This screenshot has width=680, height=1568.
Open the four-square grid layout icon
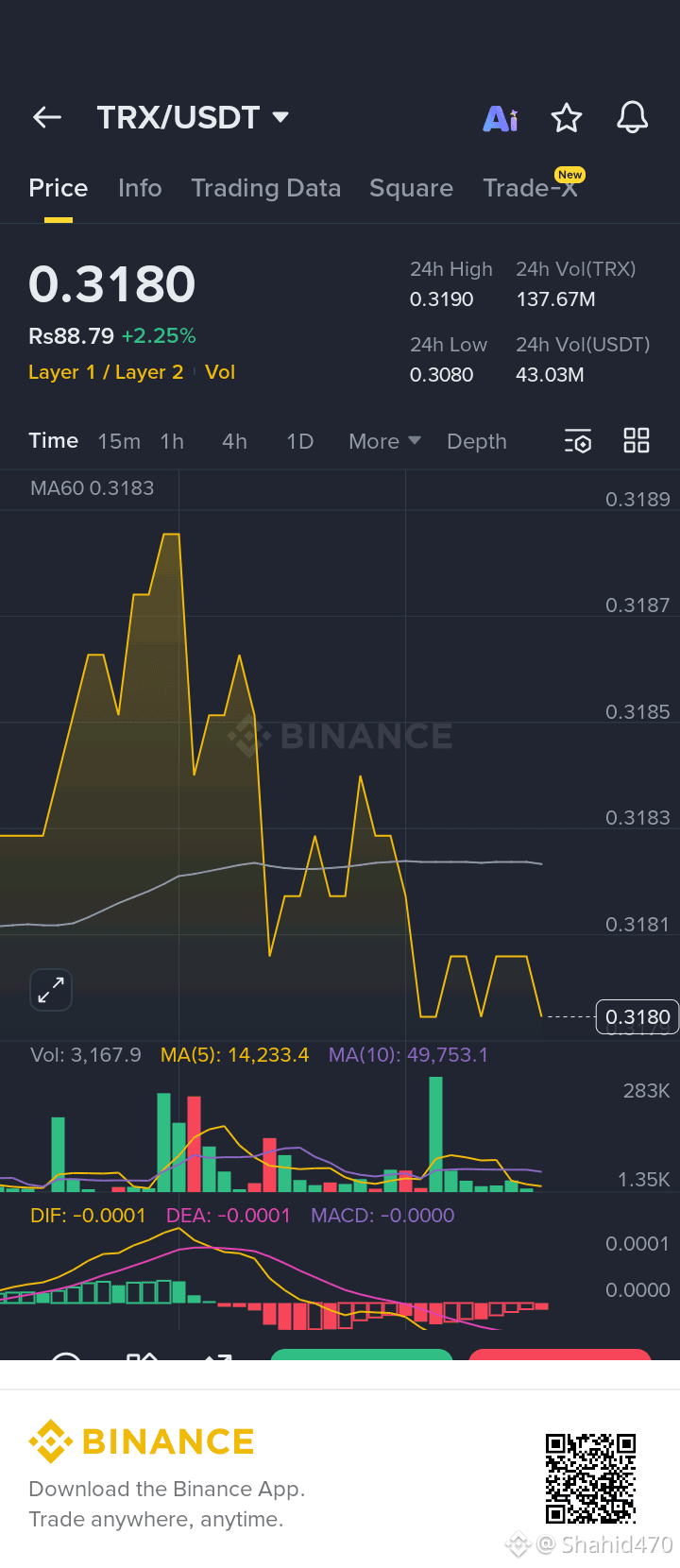637,440
